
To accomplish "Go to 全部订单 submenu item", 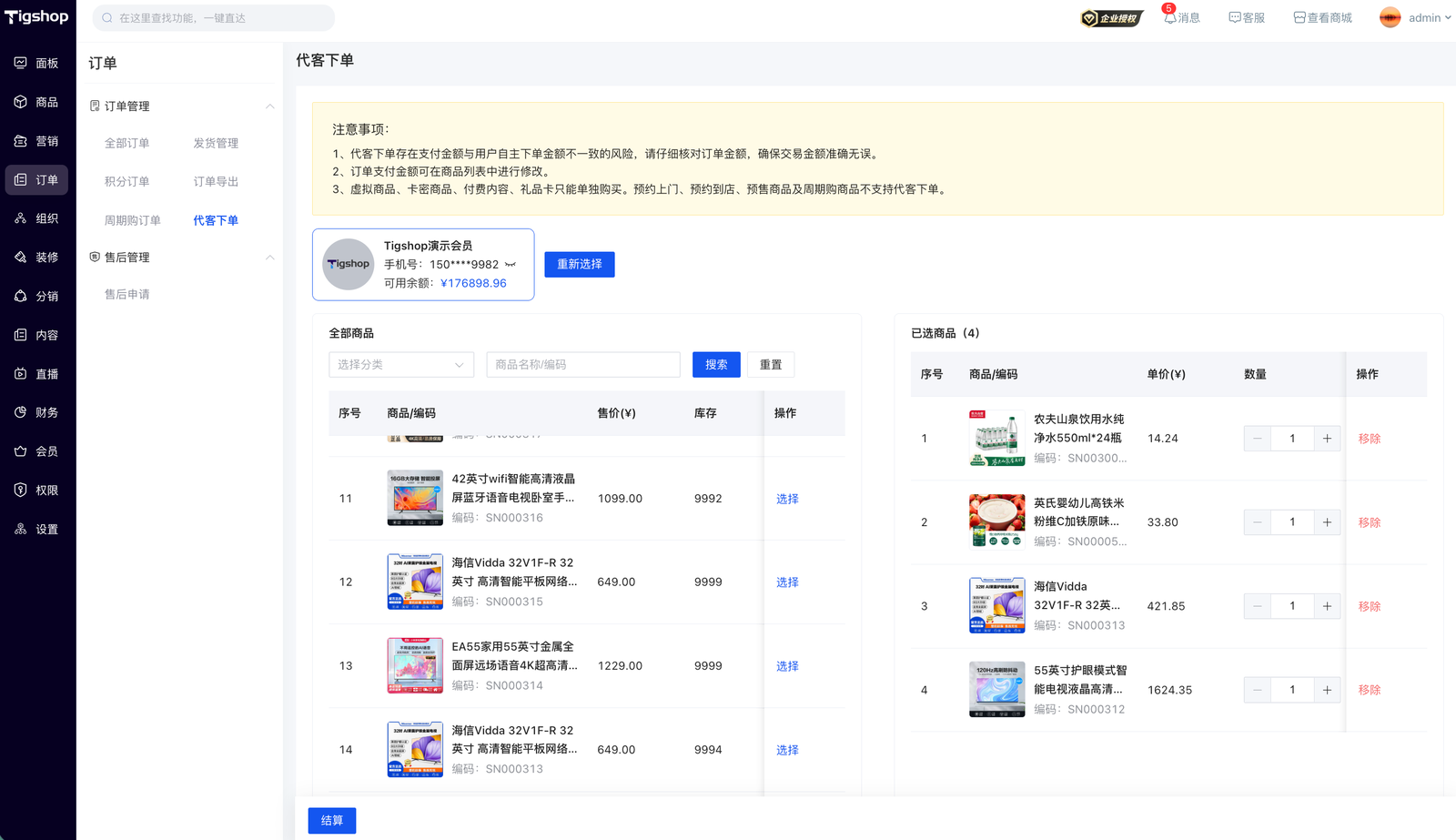I will [126, 143].
